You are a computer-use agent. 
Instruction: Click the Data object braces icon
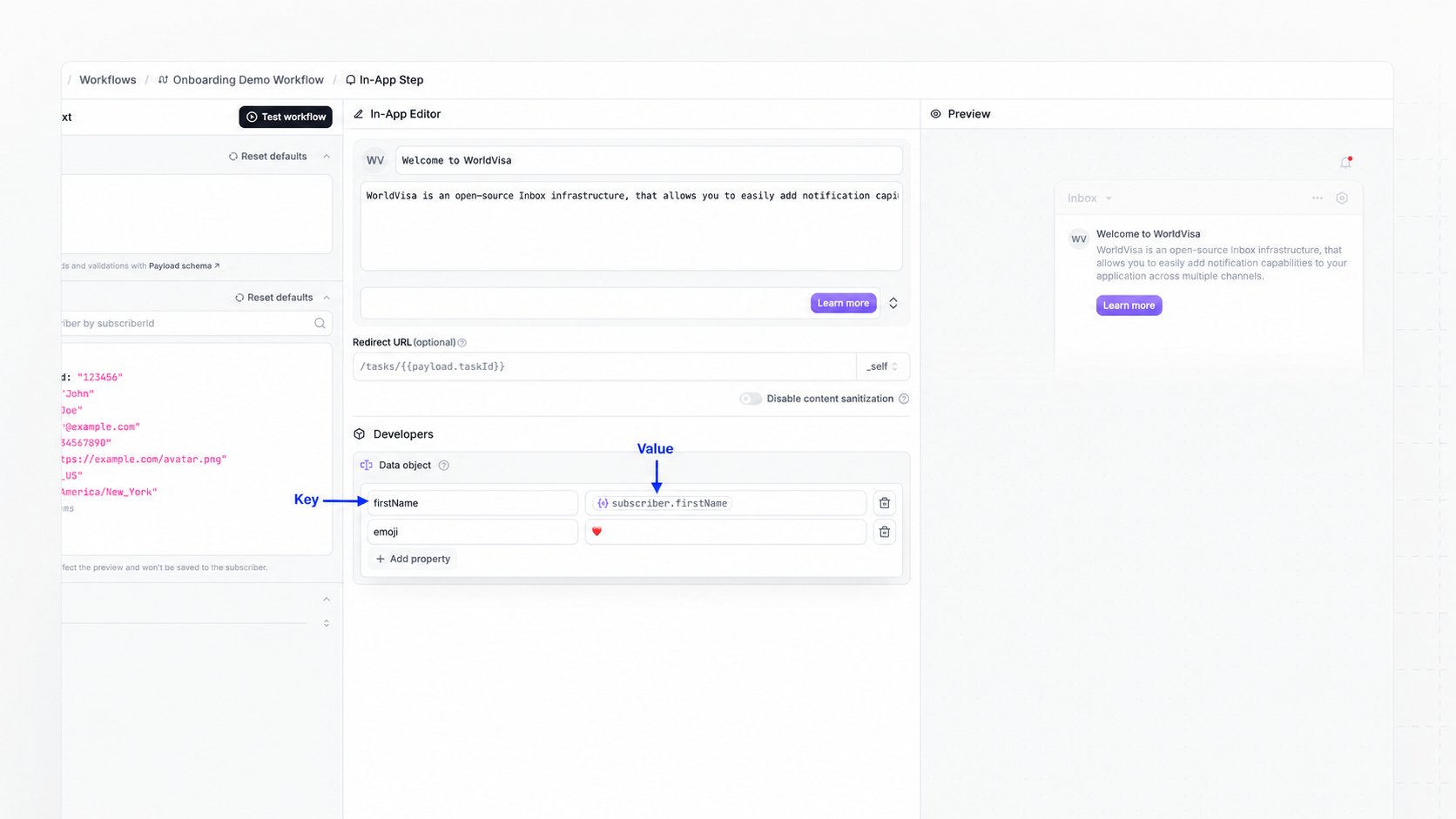click(367, 466)
